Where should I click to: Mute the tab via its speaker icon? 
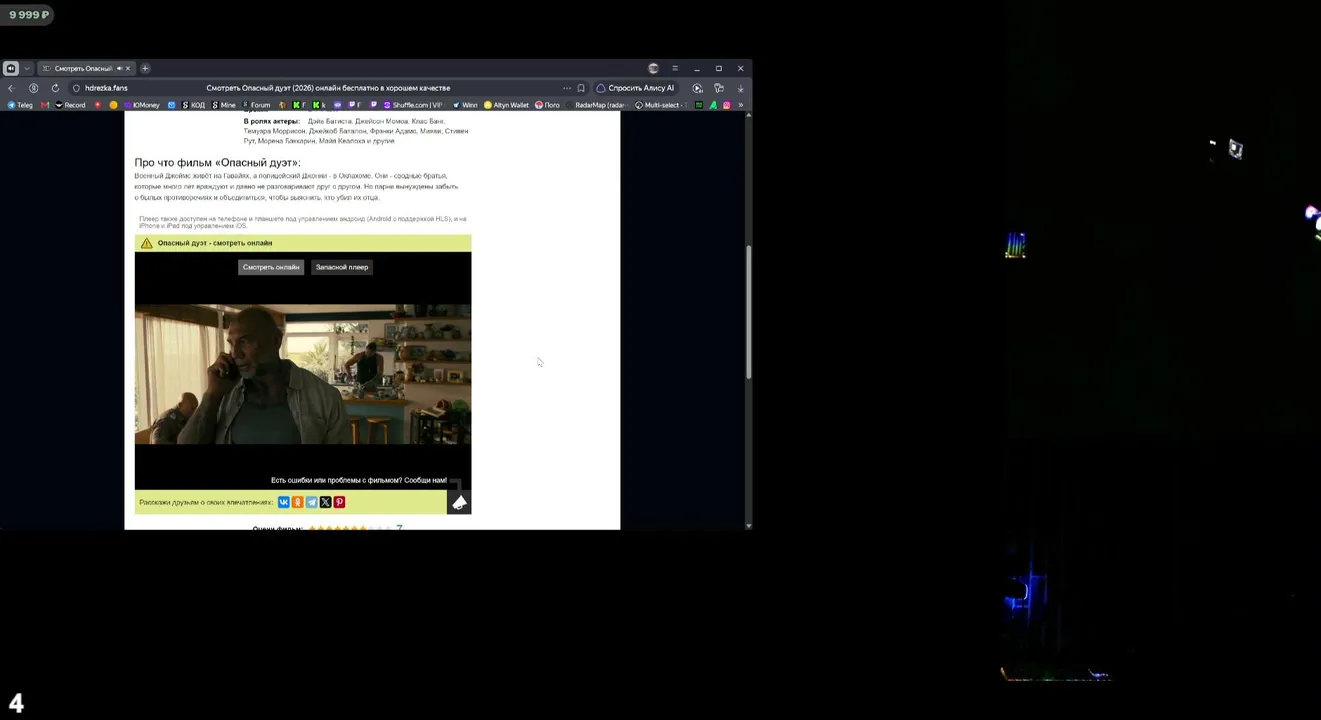pyautogui.click(x=119, y=68)
